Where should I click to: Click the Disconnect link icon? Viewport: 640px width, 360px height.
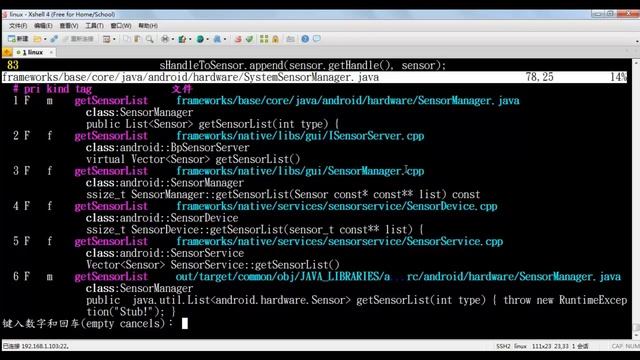click(x=54, y=39)
